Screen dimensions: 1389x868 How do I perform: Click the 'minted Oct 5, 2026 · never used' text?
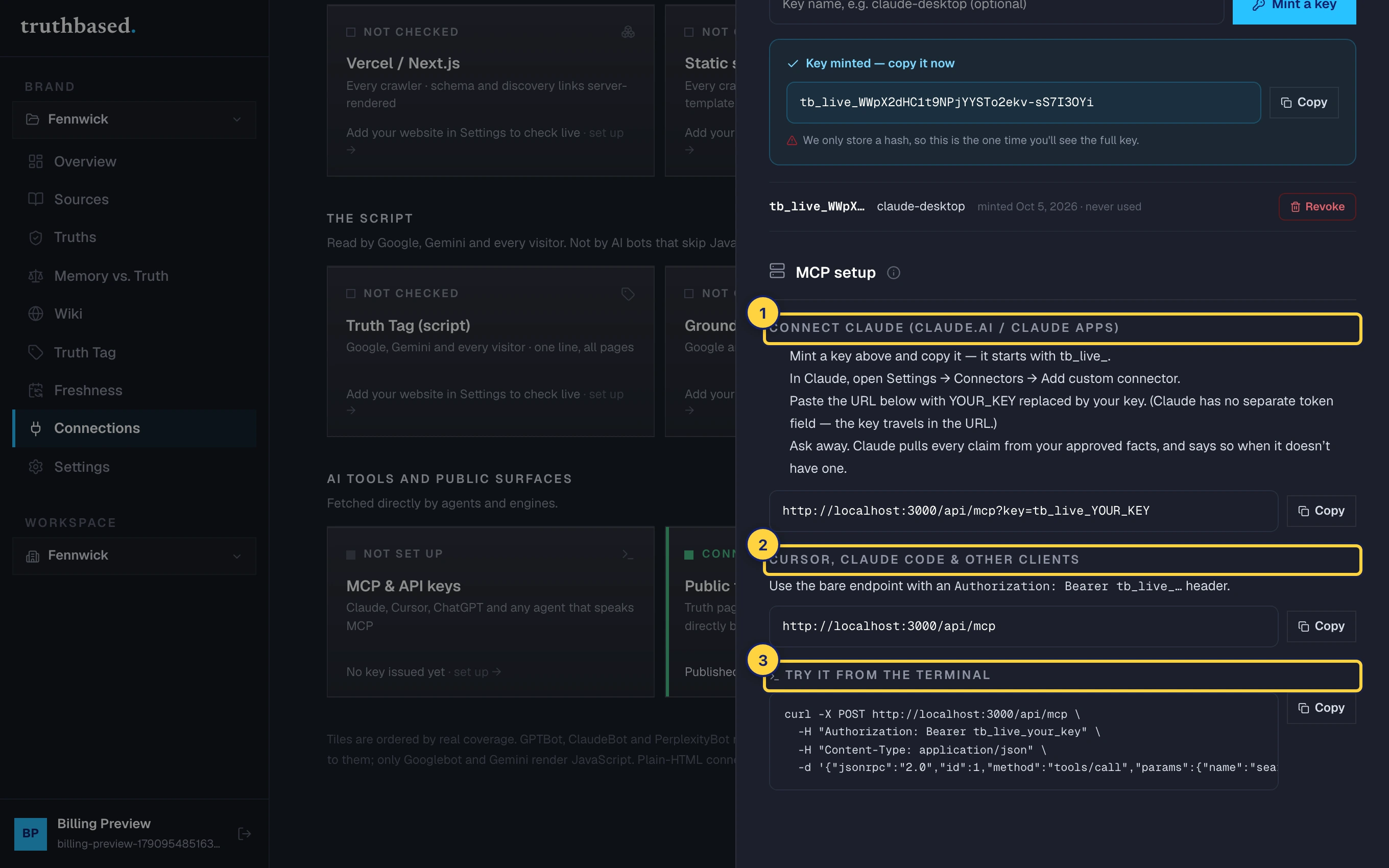coord(1059,207)
